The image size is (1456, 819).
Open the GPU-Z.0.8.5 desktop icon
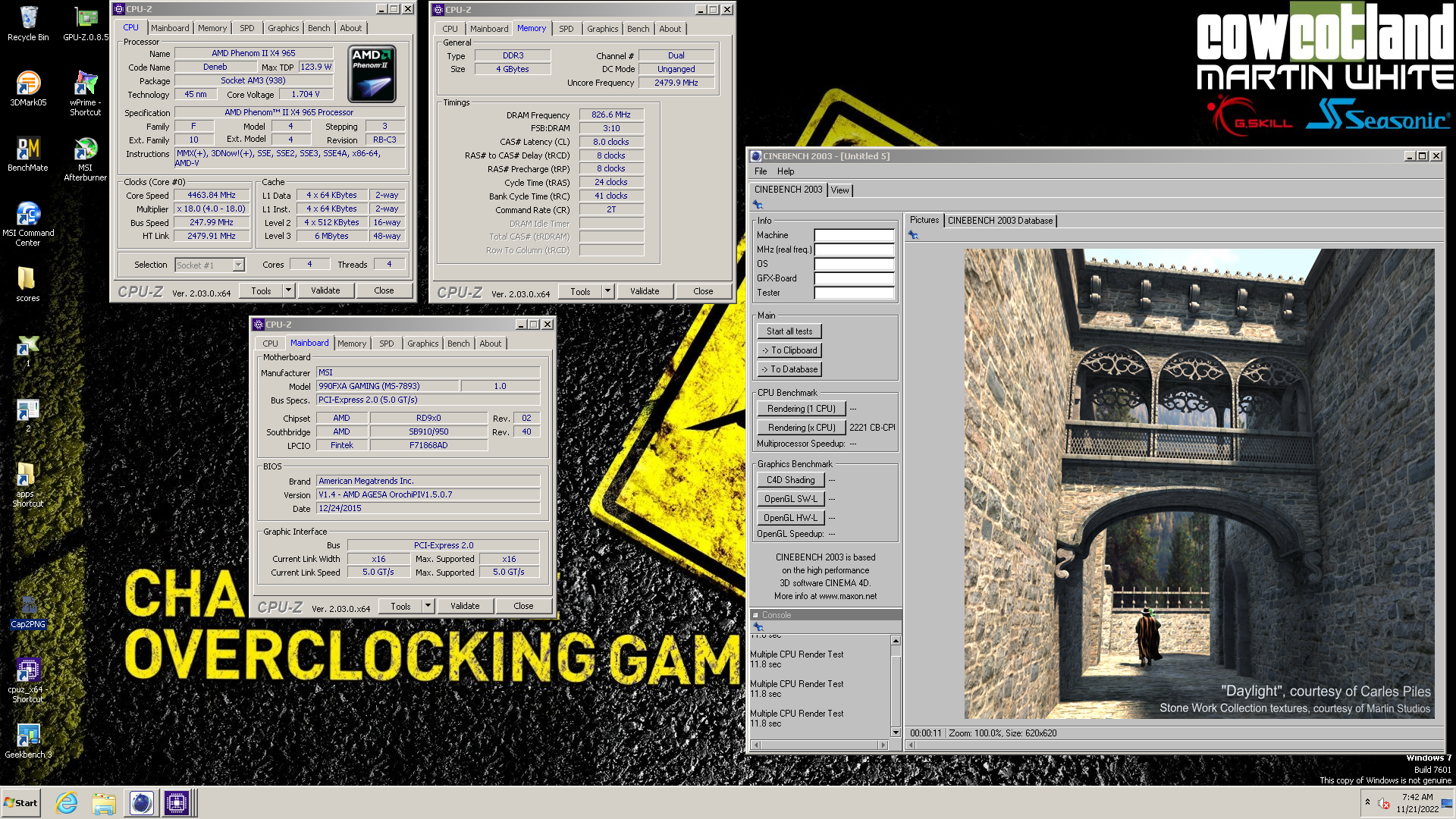click(x=86, y=24)
